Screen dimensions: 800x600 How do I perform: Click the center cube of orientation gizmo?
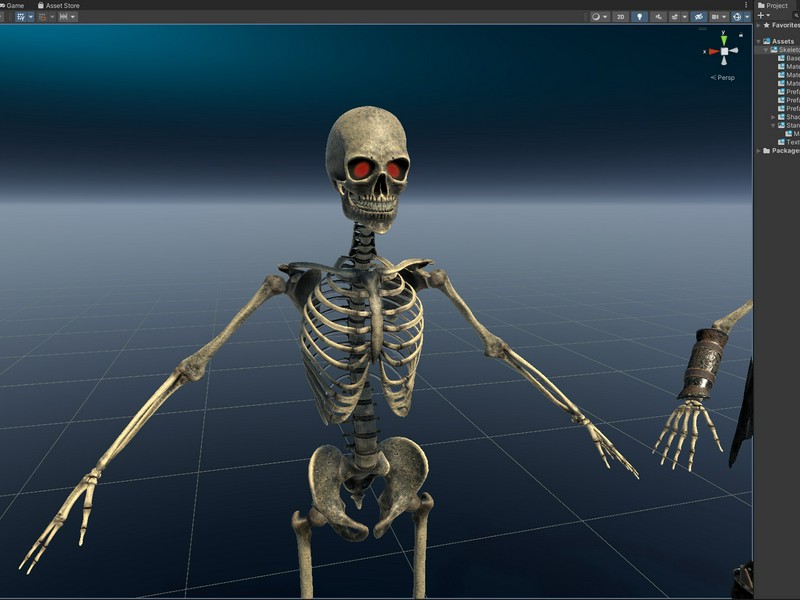724,52
